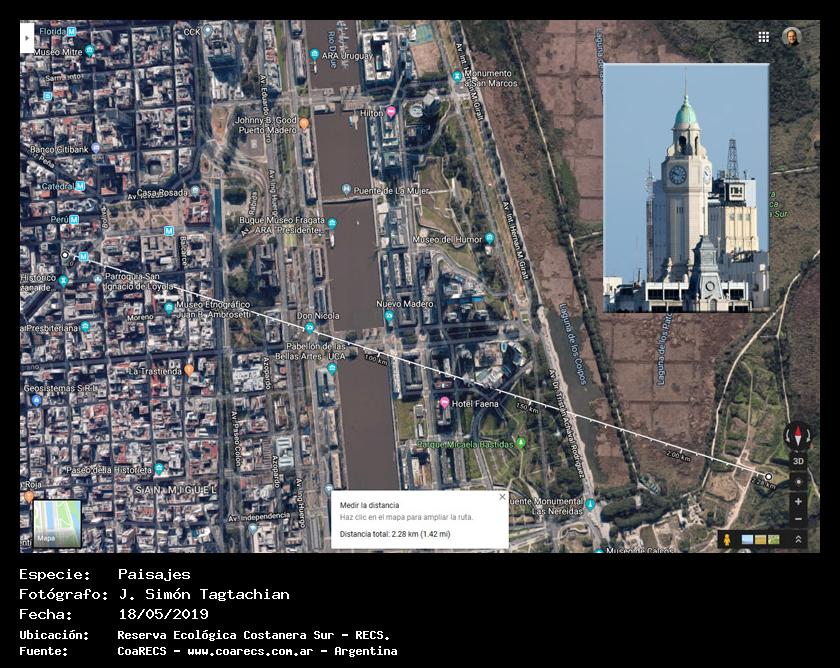Select the Puente de La Mujer marker
Image resolution: width=840 pixels, height=668 pixels.
point(346,189)
